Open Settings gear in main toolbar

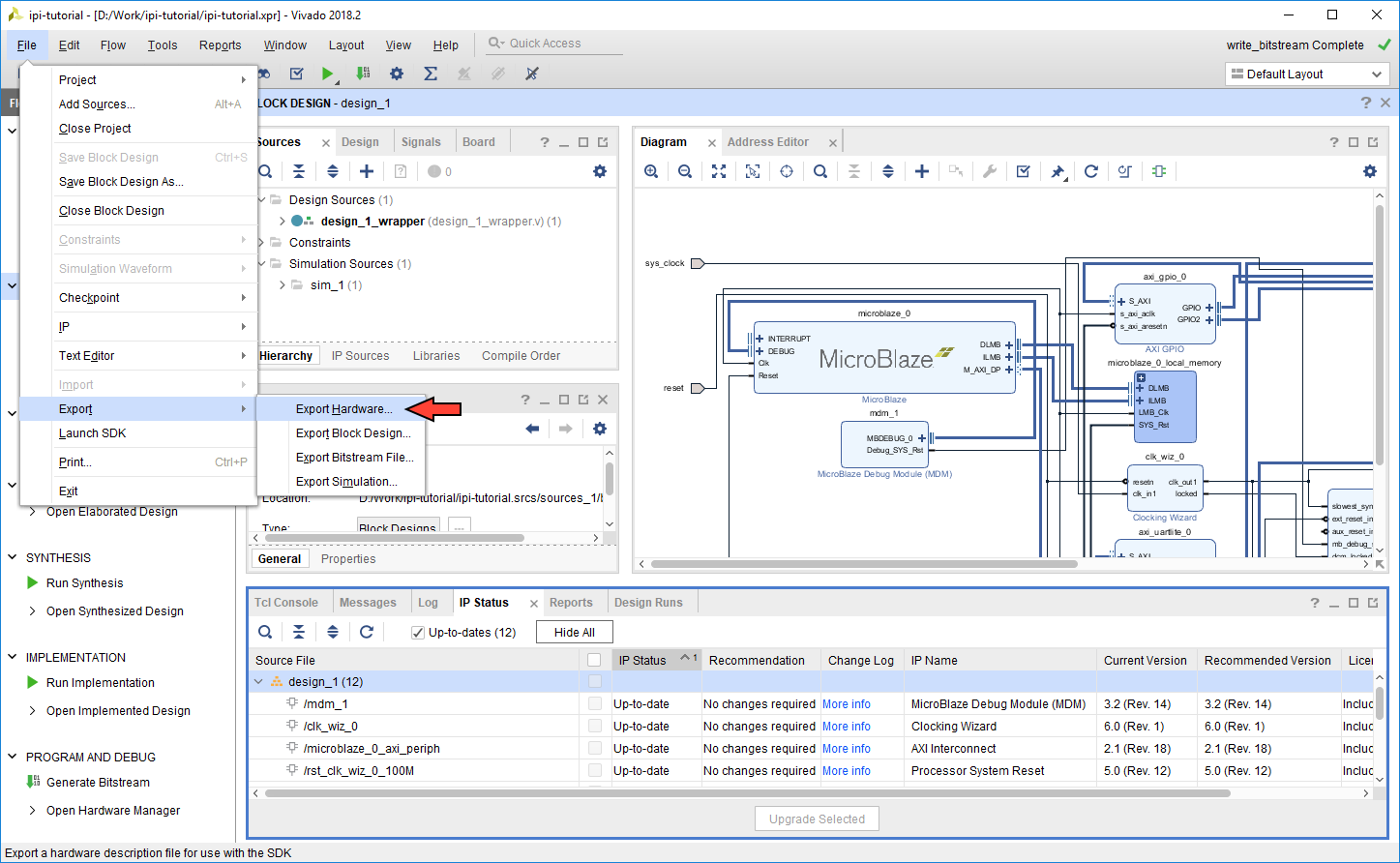[x=397, y=74]
